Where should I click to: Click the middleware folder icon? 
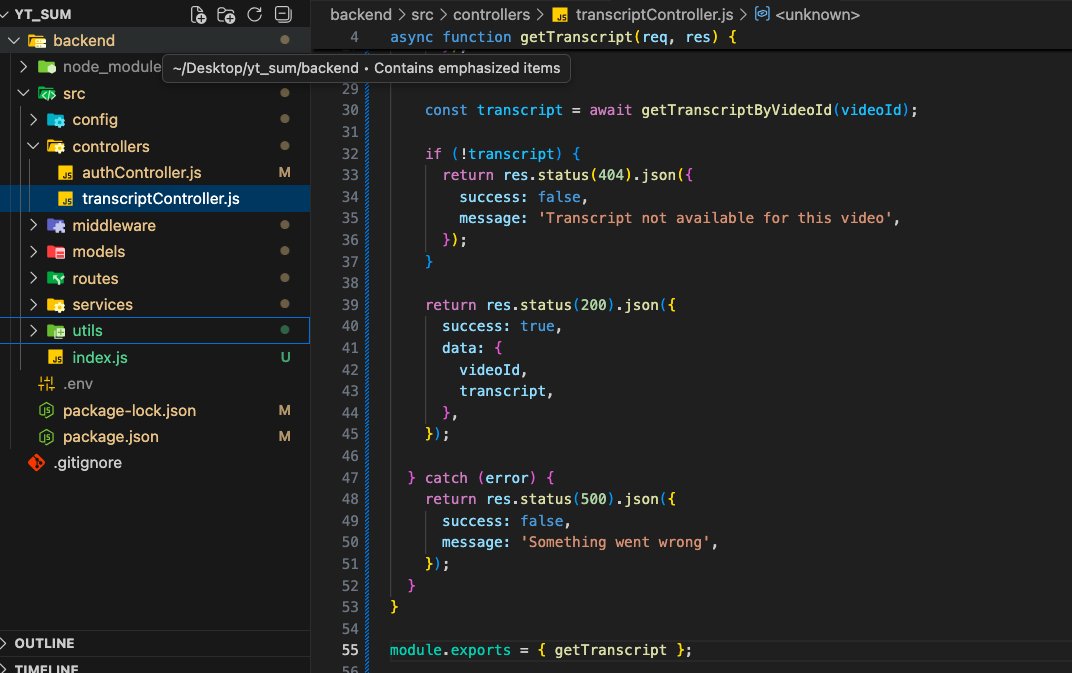pyautogui.click(x=56, y=226)
